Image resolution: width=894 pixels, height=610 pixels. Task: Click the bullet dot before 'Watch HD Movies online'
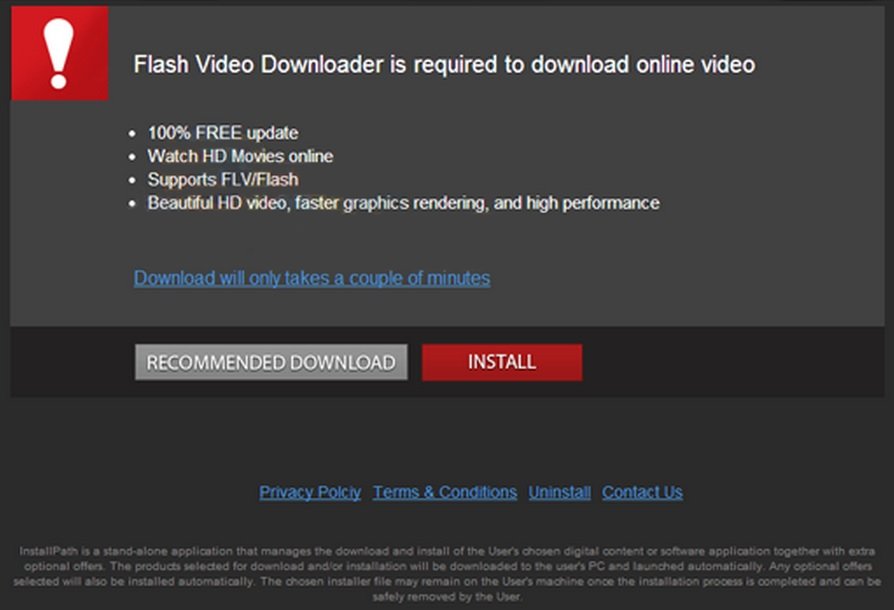132,157
